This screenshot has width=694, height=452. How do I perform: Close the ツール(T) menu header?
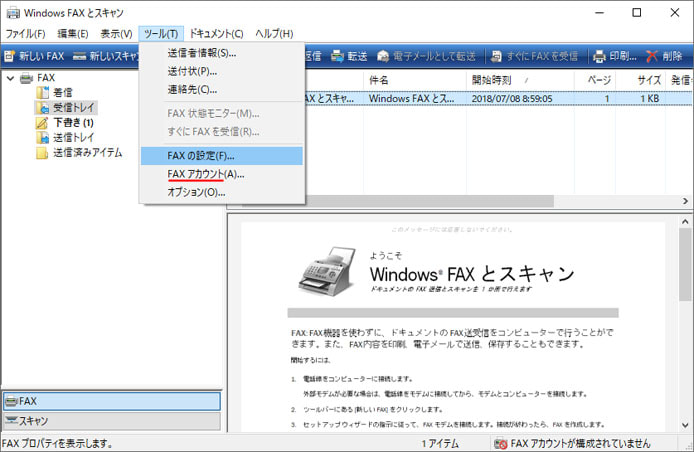[x=161, y=34]
